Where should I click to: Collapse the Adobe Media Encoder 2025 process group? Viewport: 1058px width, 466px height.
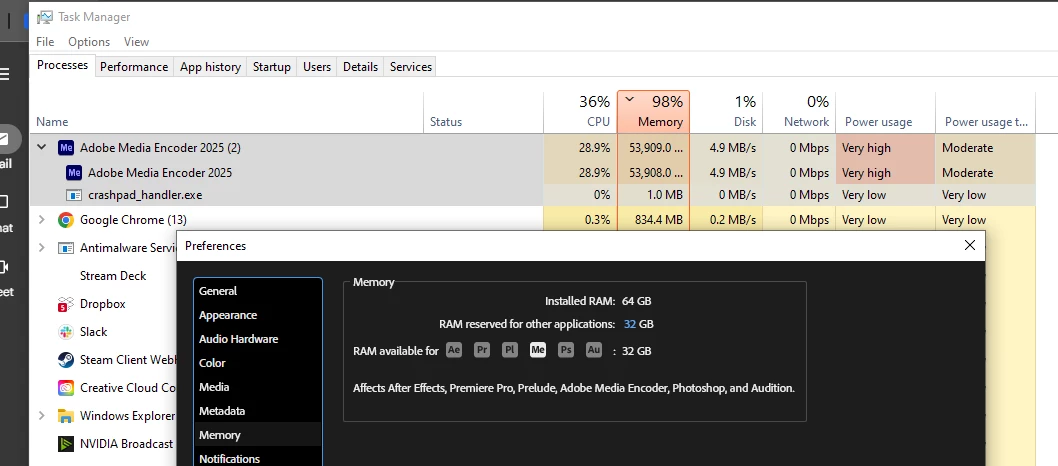(42, 147)
